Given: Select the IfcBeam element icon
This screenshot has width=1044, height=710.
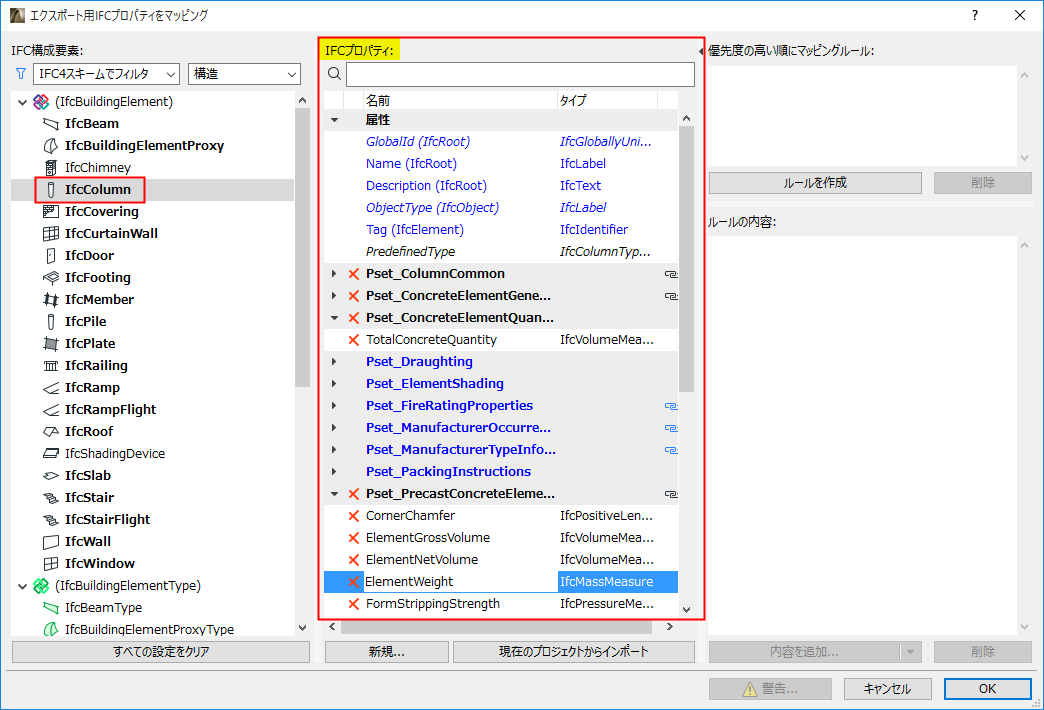Looking at the screenshot, I should click(51, 124).
